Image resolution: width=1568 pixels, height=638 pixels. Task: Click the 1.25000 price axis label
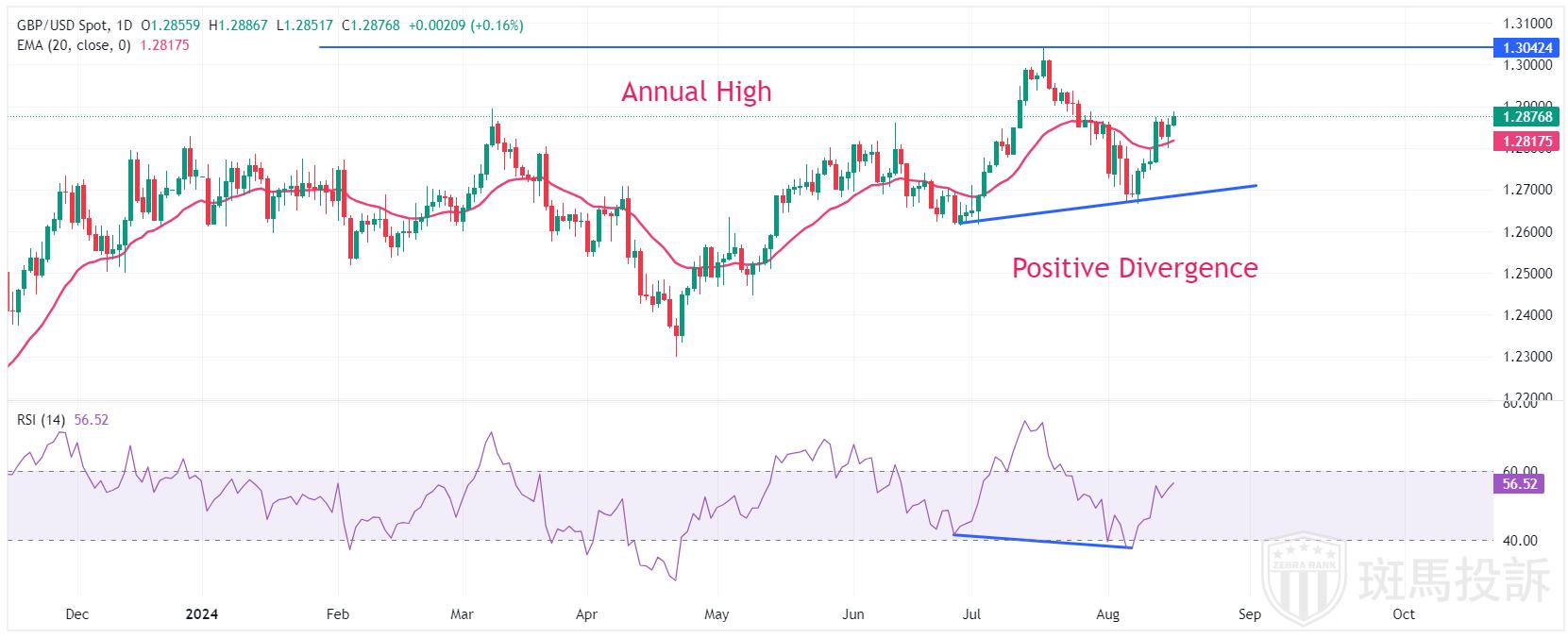[x=1526, y=273]
